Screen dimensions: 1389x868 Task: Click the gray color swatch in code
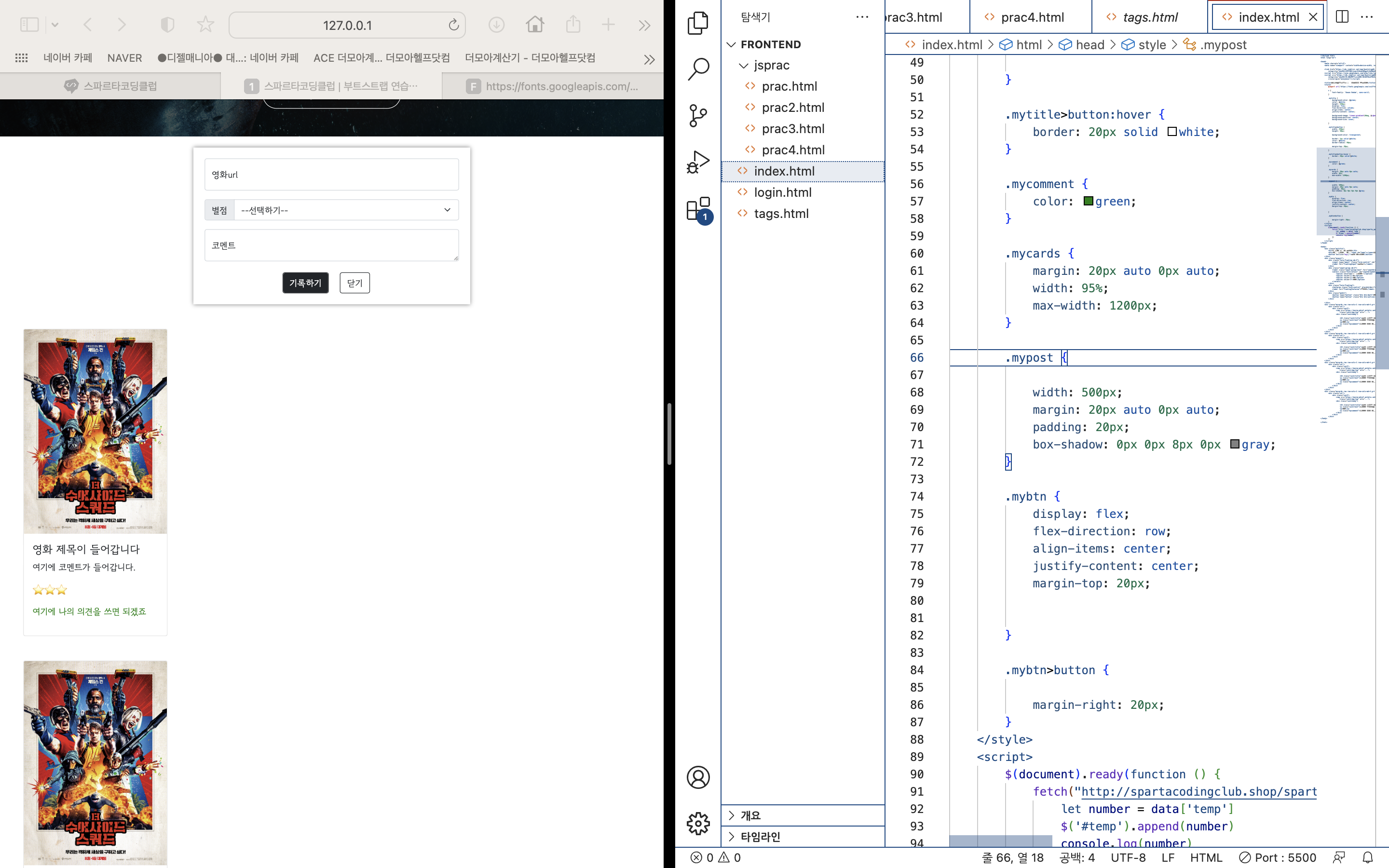[x=1235, y=444]
